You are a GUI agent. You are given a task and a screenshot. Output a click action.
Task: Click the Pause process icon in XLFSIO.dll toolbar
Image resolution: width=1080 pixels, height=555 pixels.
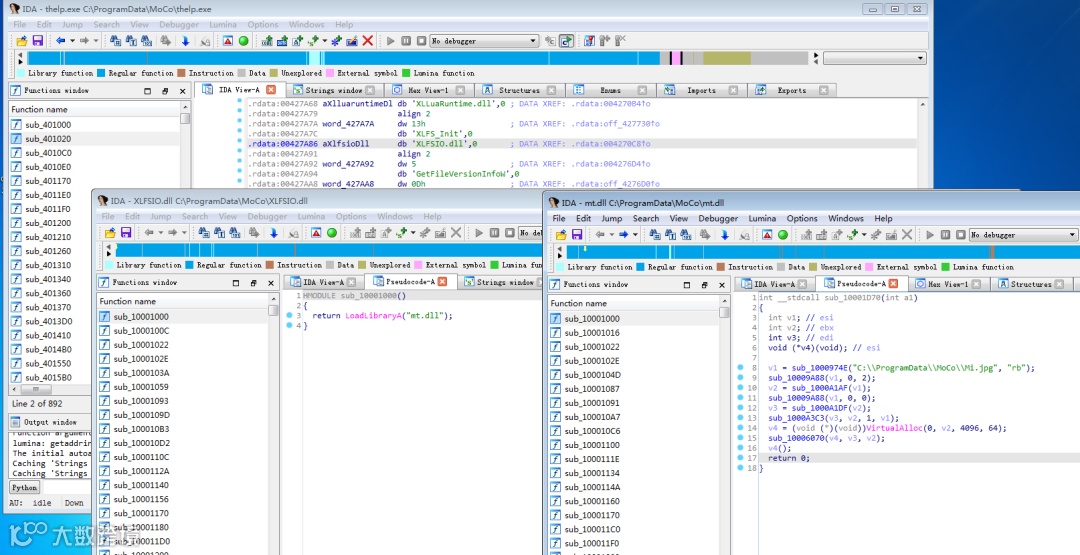[x=493, y=233]
